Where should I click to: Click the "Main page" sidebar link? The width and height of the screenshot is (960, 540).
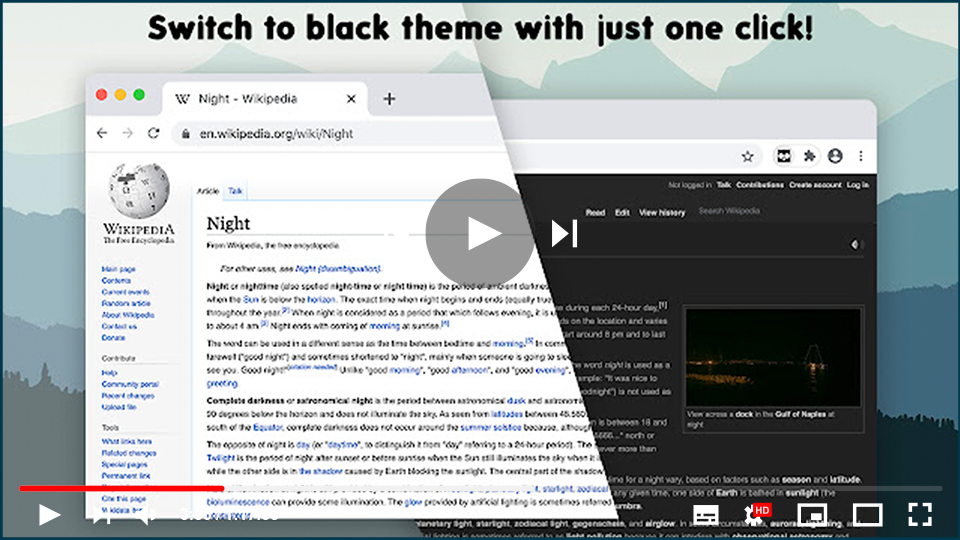pyautogui.click(x=118, y=270)
